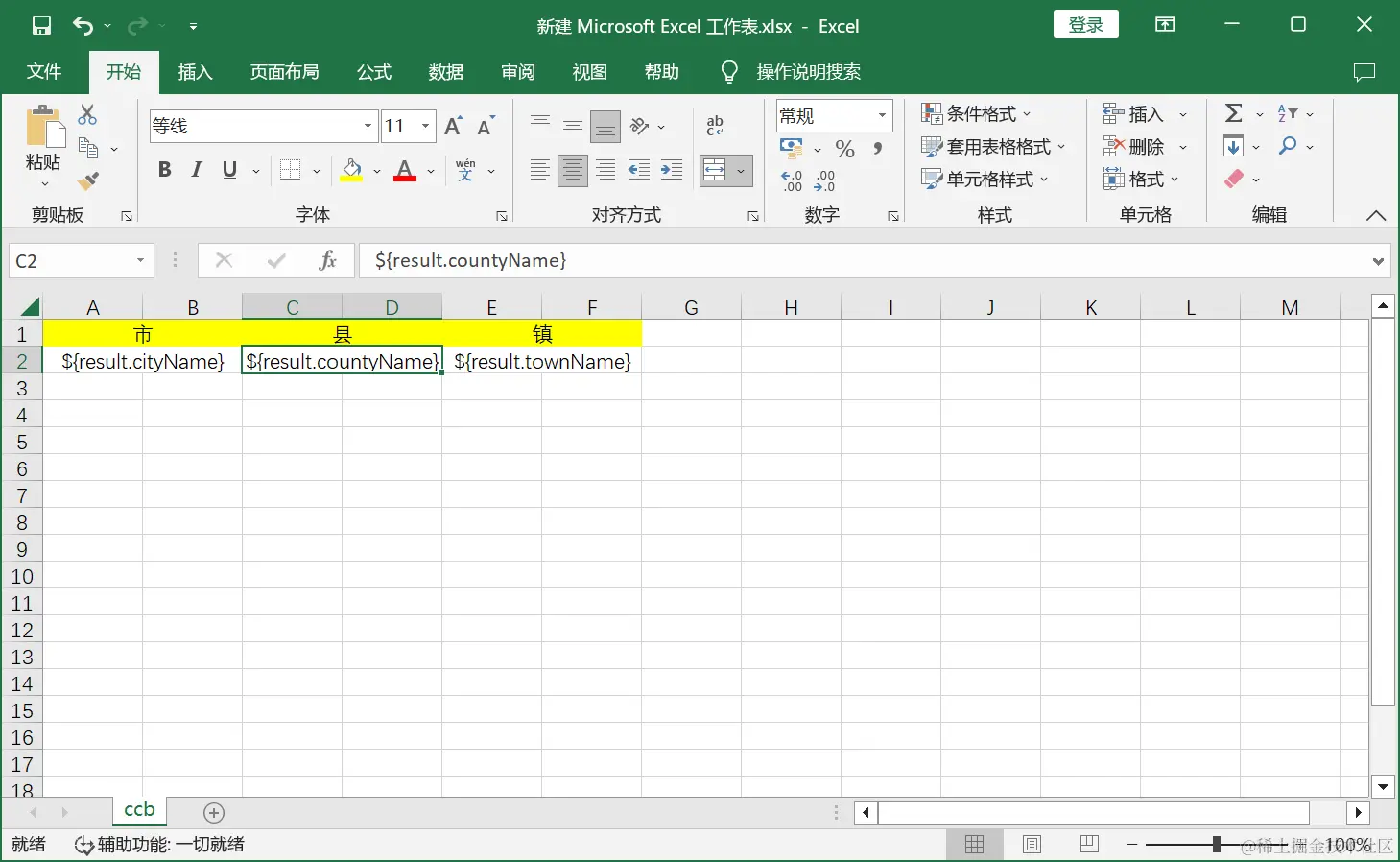Click the 登录 sign-in button
This screenshot has width=1400, height=862.
pos(1086,25)
